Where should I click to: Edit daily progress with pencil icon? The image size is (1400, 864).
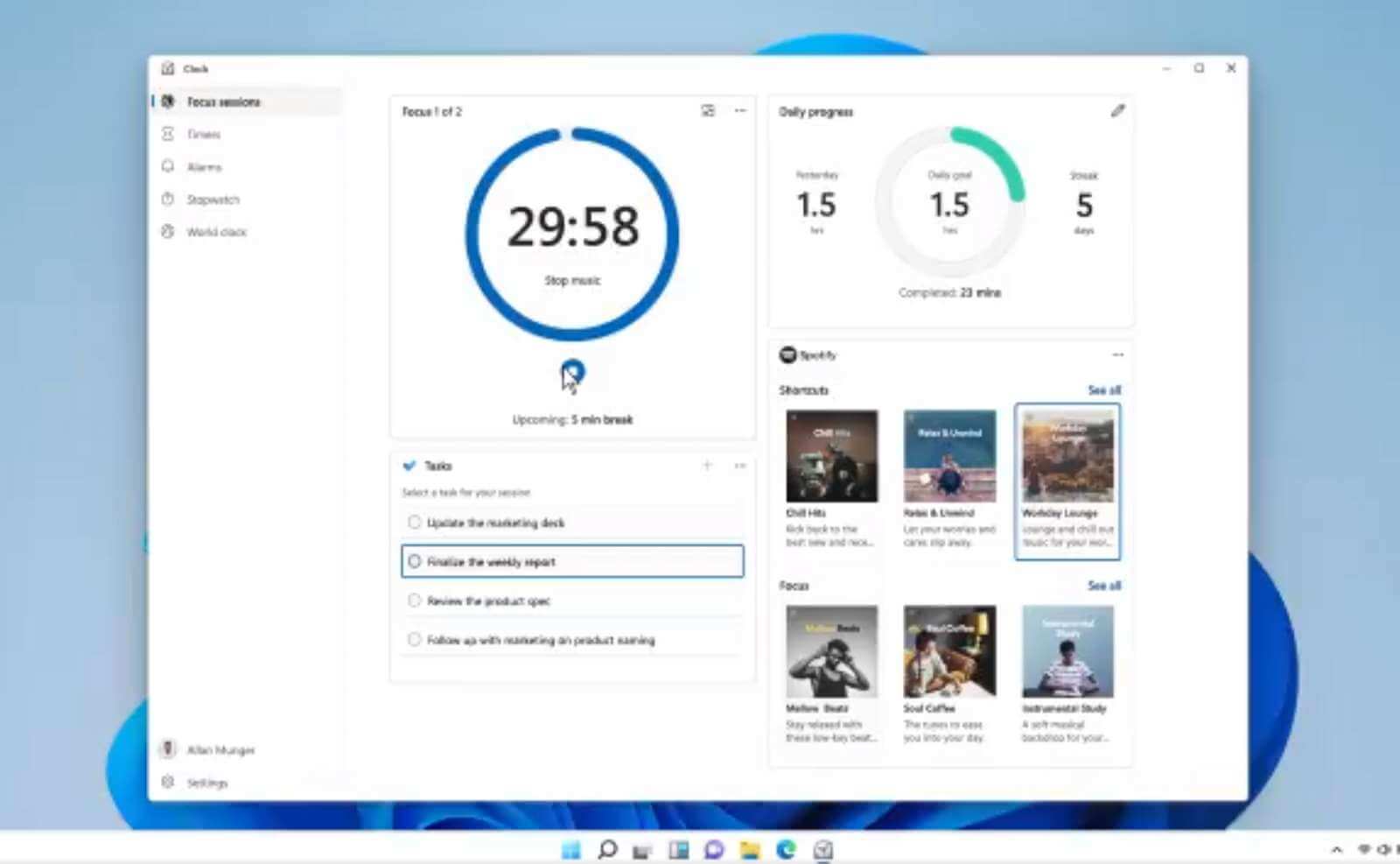[1117, 111]
